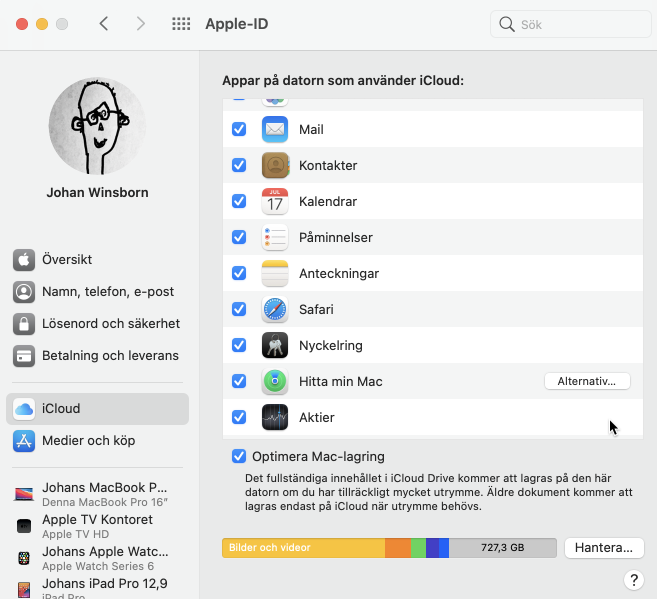
Task: Click the gray 727,3 GB free space segment
Action: (x=503, y=548)
